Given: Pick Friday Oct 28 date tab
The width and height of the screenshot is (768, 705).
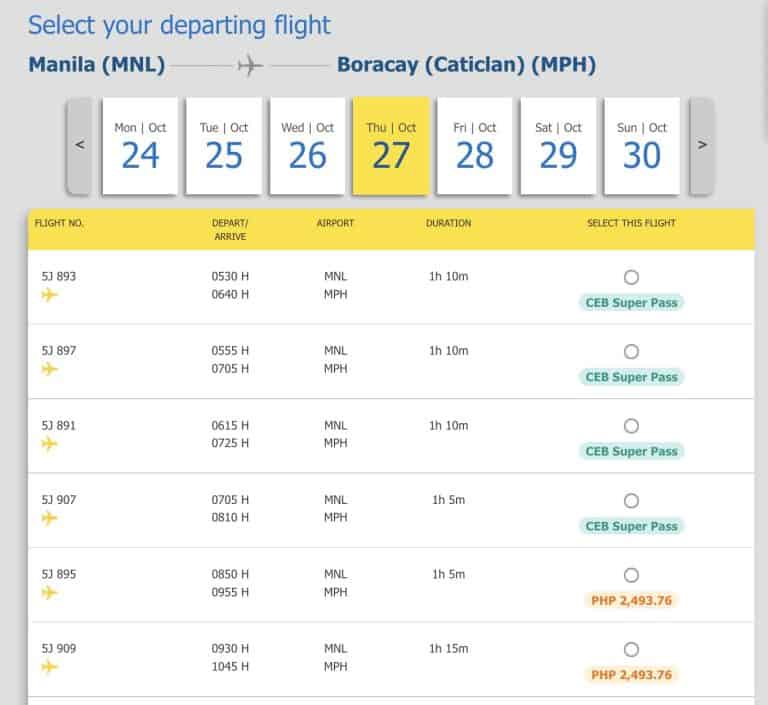Looking at the screenshot, I should click(474, 146).
